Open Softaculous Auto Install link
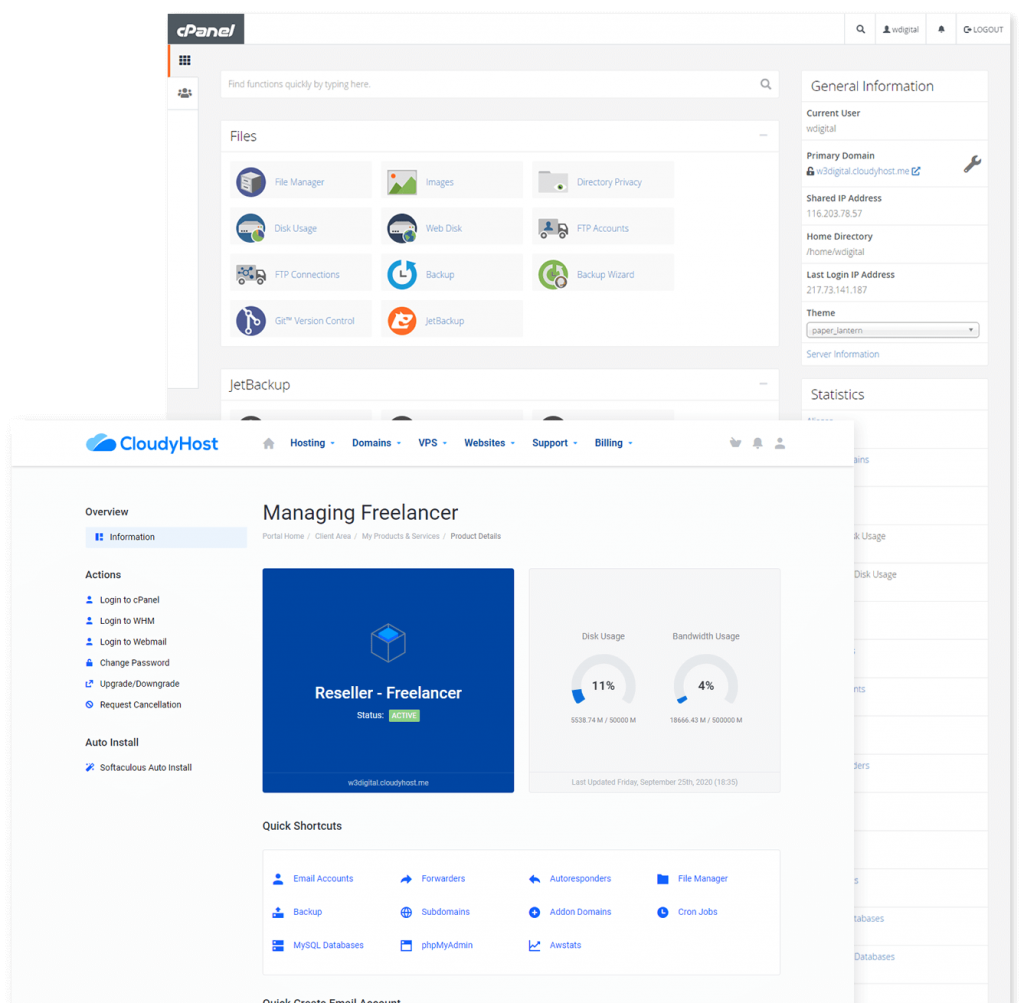The width and height of the screenshot is (1024, 1003). click(x=138, y=768)
